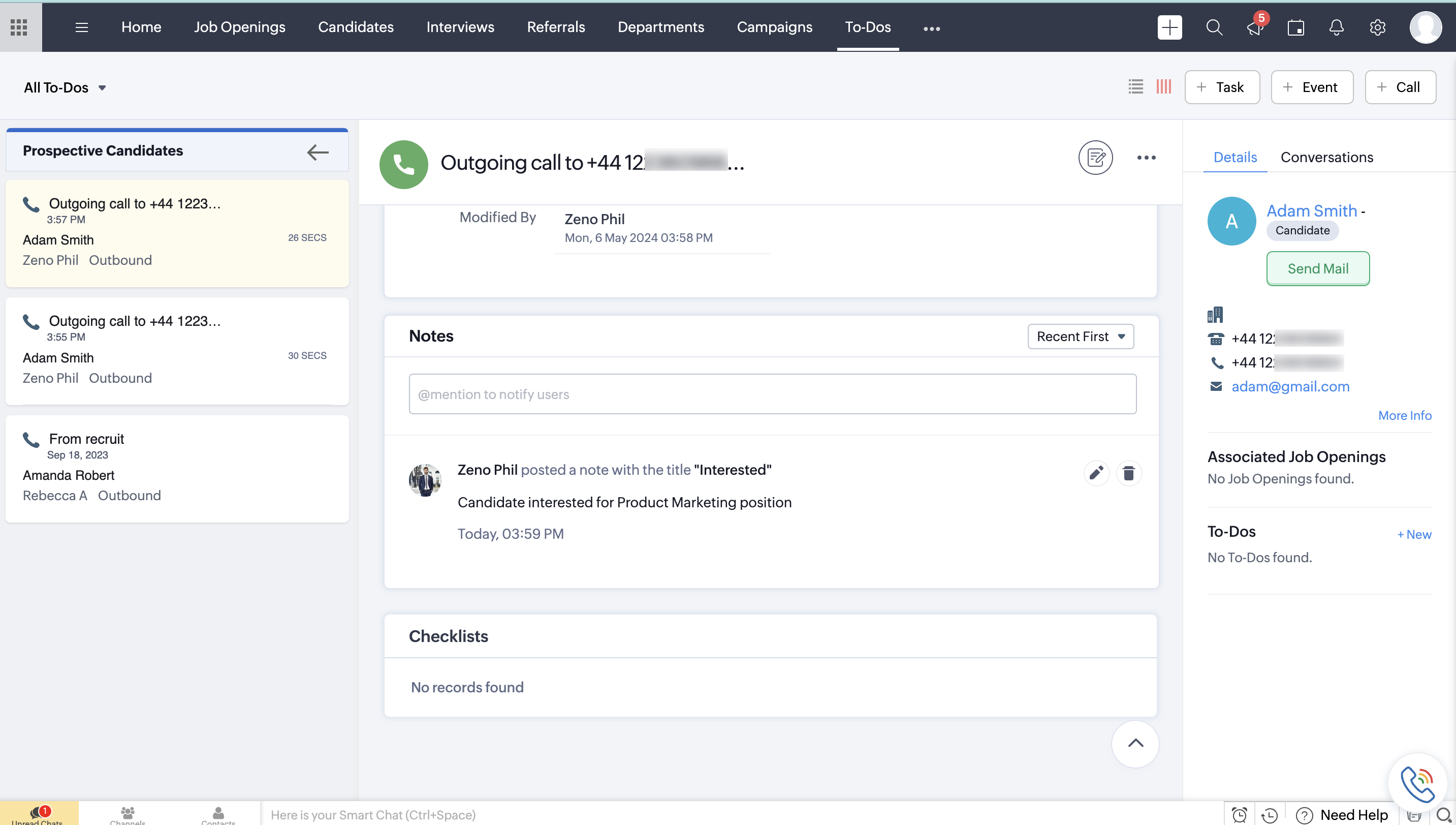This screenshot has height=825, width=1456.
Task: Click the edit note pencil icon
Action: [x=1096, y=473]
